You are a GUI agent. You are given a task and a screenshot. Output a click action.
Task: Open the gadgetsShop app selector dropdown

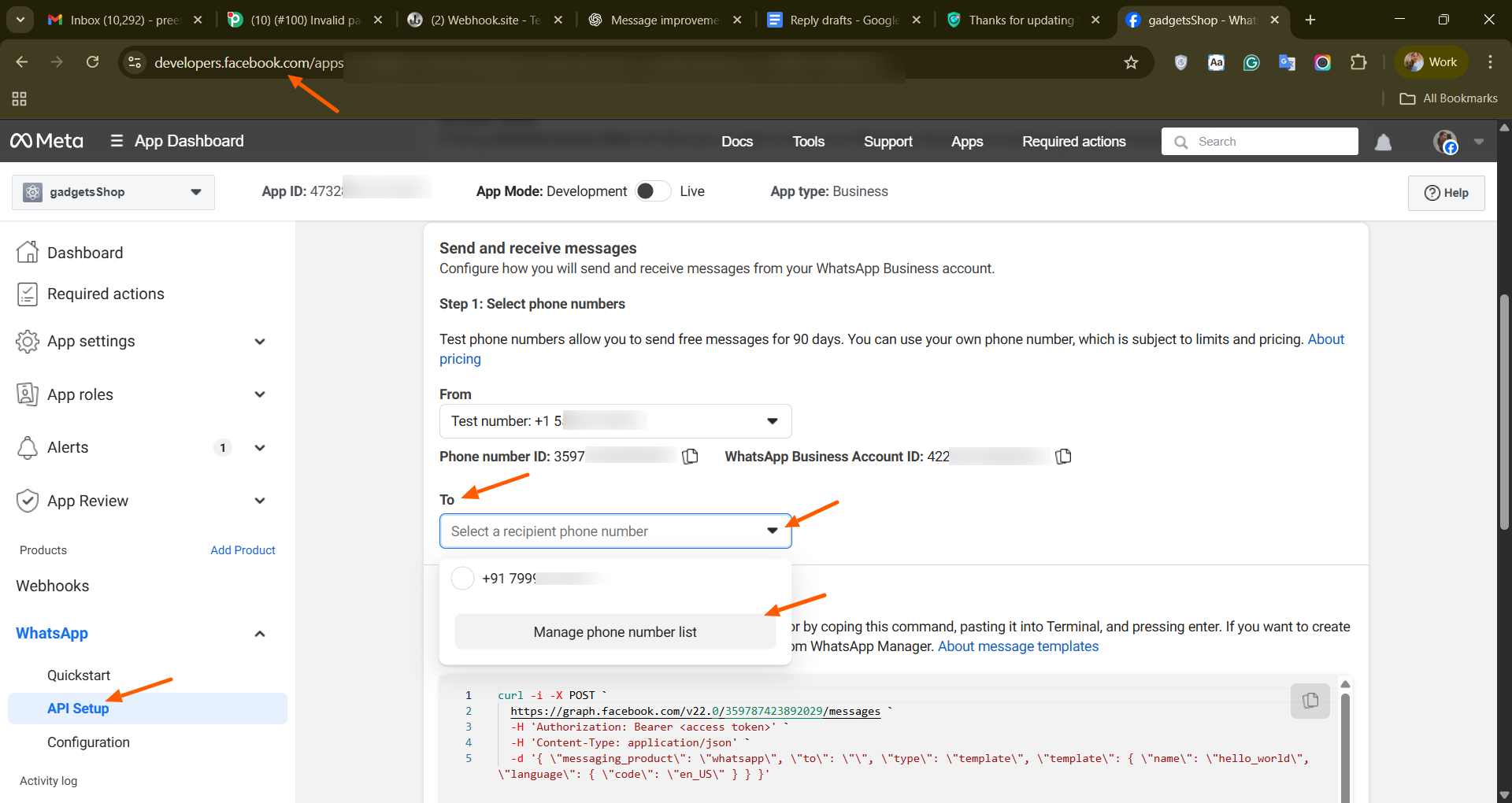tap(113, 192)
